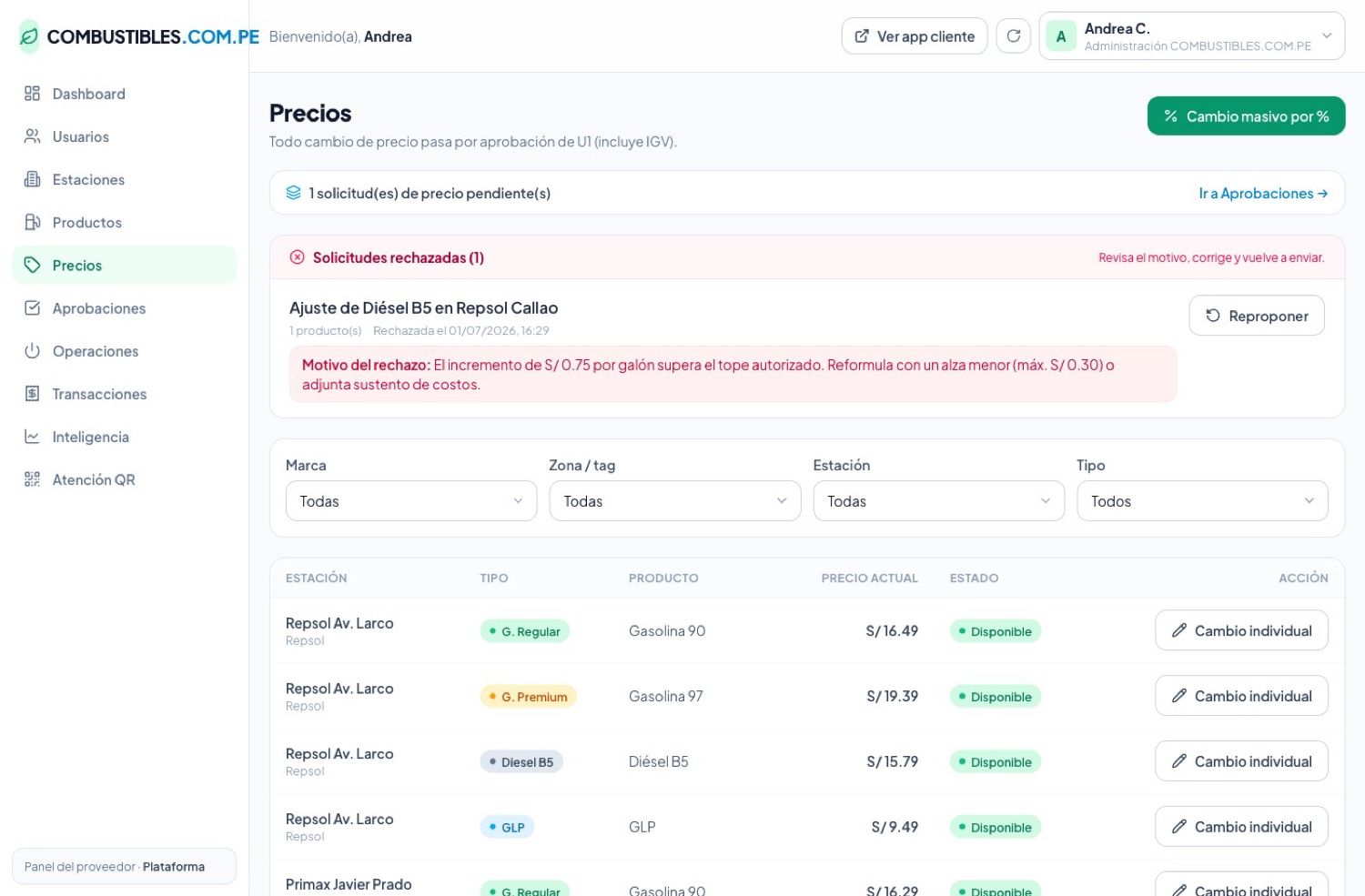Click the GLP type badge

click(x=507, y=828)
